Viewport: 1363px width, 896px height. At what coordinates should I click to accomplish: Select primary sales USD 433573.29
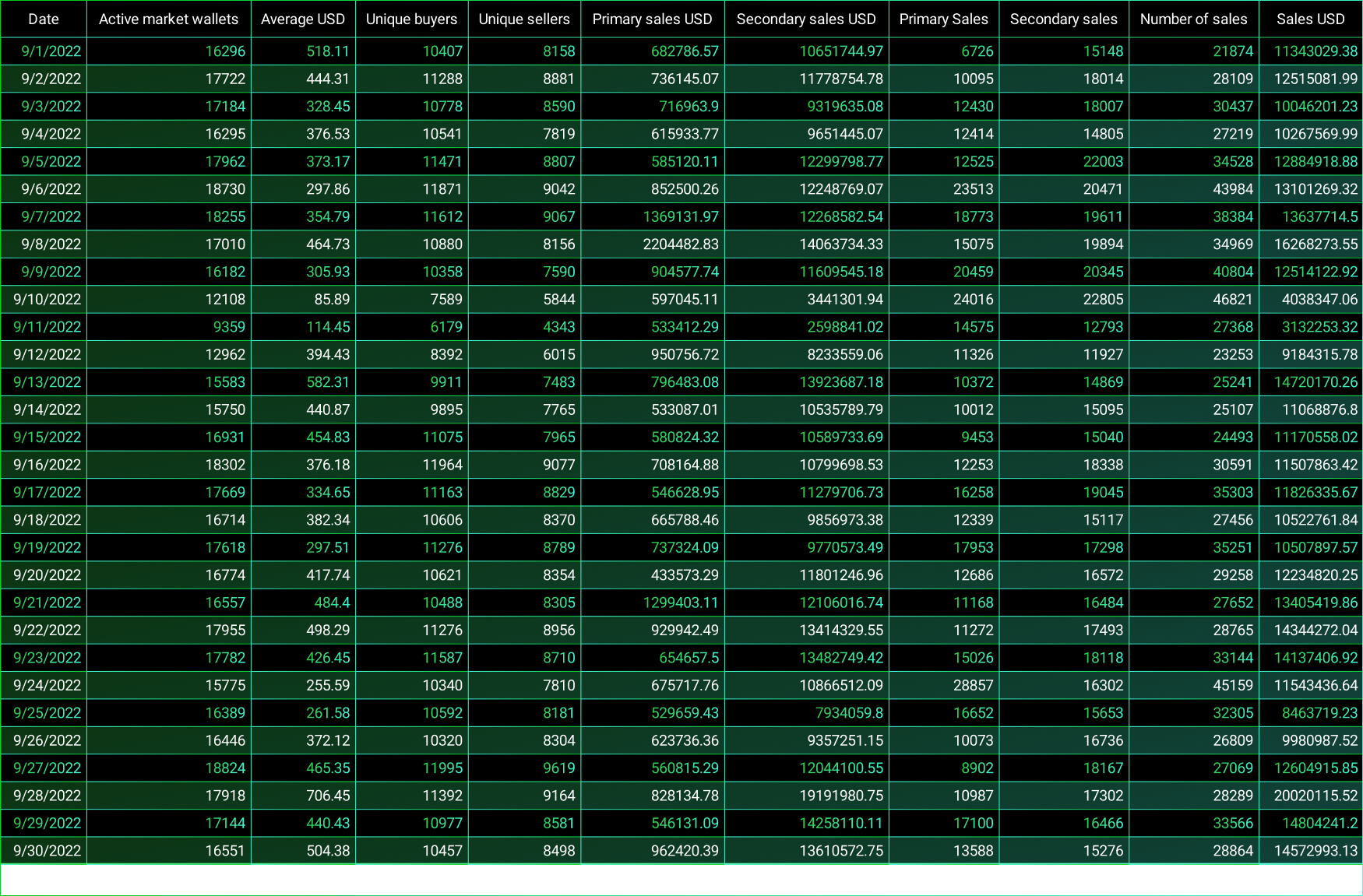653,575
